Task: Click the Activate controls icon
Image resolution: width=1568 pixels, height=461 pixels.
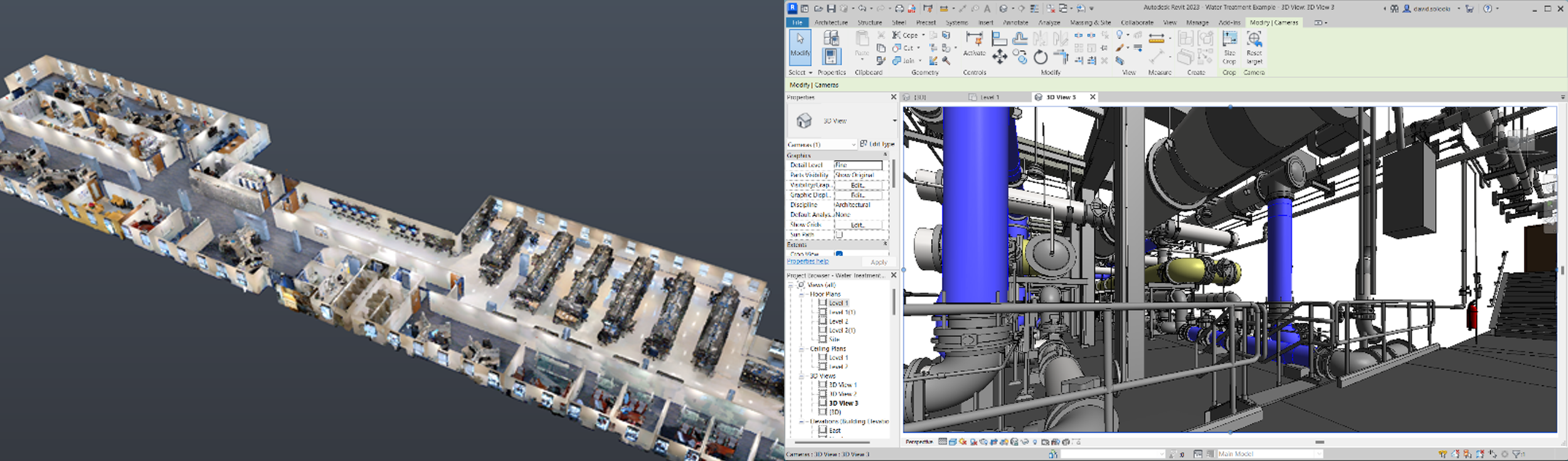Action: click(x=974, y=44)
